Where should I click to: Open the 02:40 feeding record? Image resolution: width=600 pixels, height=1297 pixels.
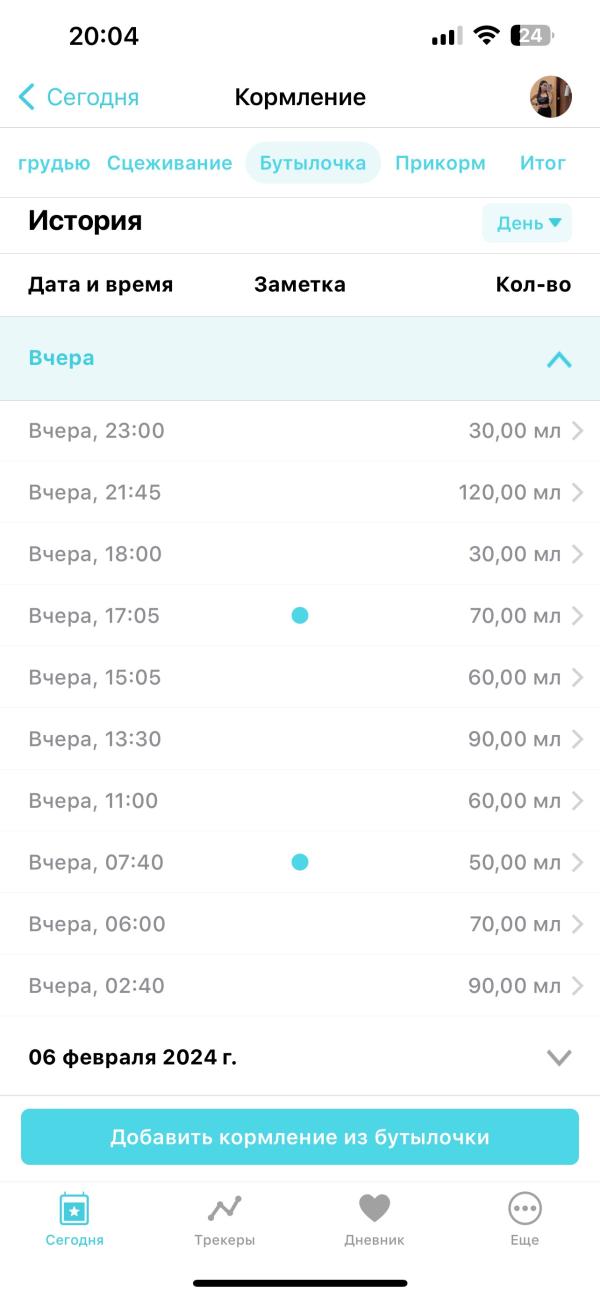click(300, 986)
